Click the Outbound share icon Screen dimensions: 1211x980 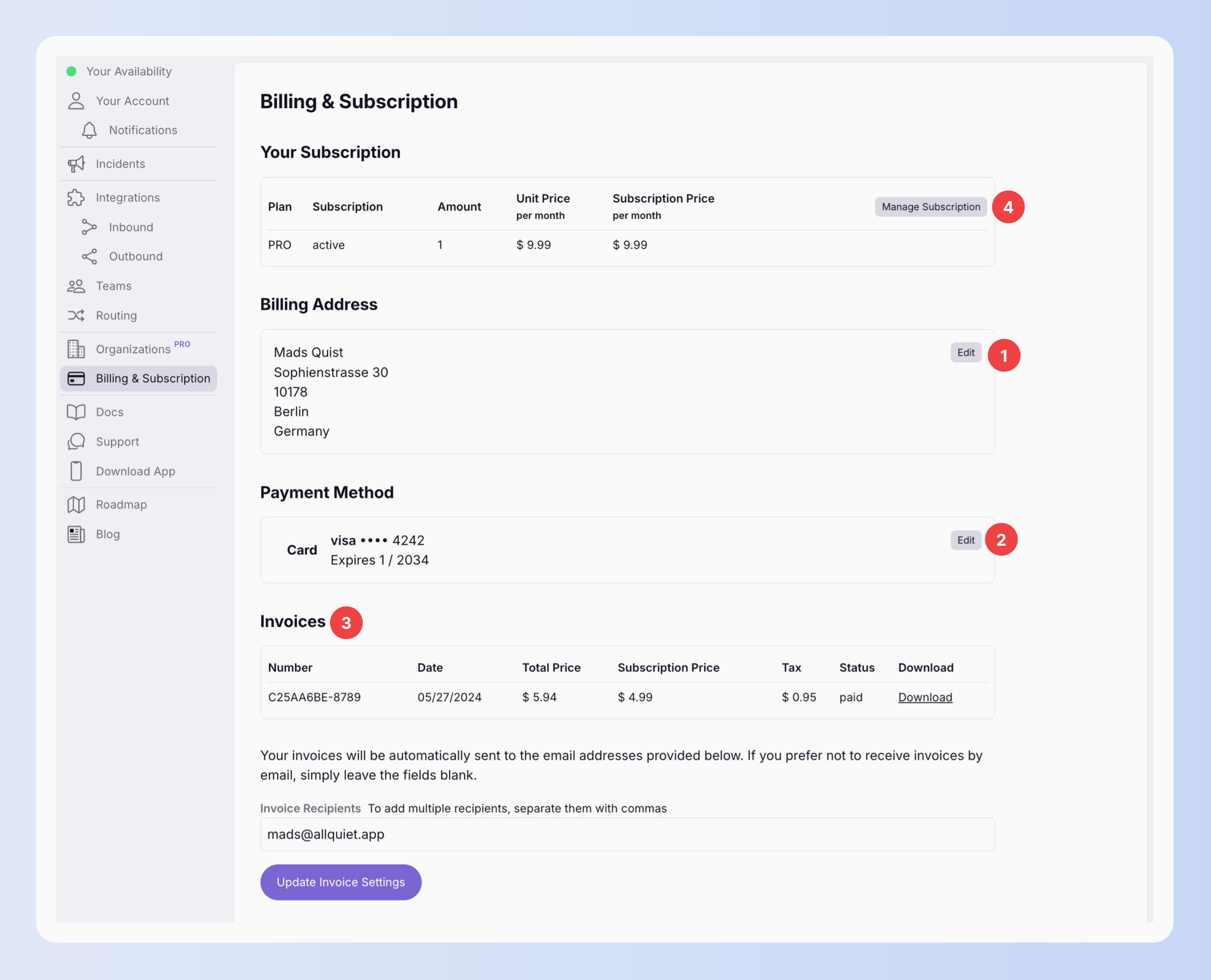pyautogui.click(x=89, y=256)
